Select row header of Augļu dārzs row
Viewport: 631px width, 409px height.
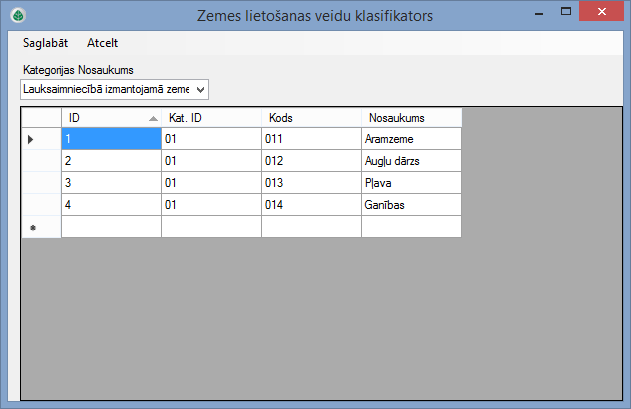click(x=41, y=161)
